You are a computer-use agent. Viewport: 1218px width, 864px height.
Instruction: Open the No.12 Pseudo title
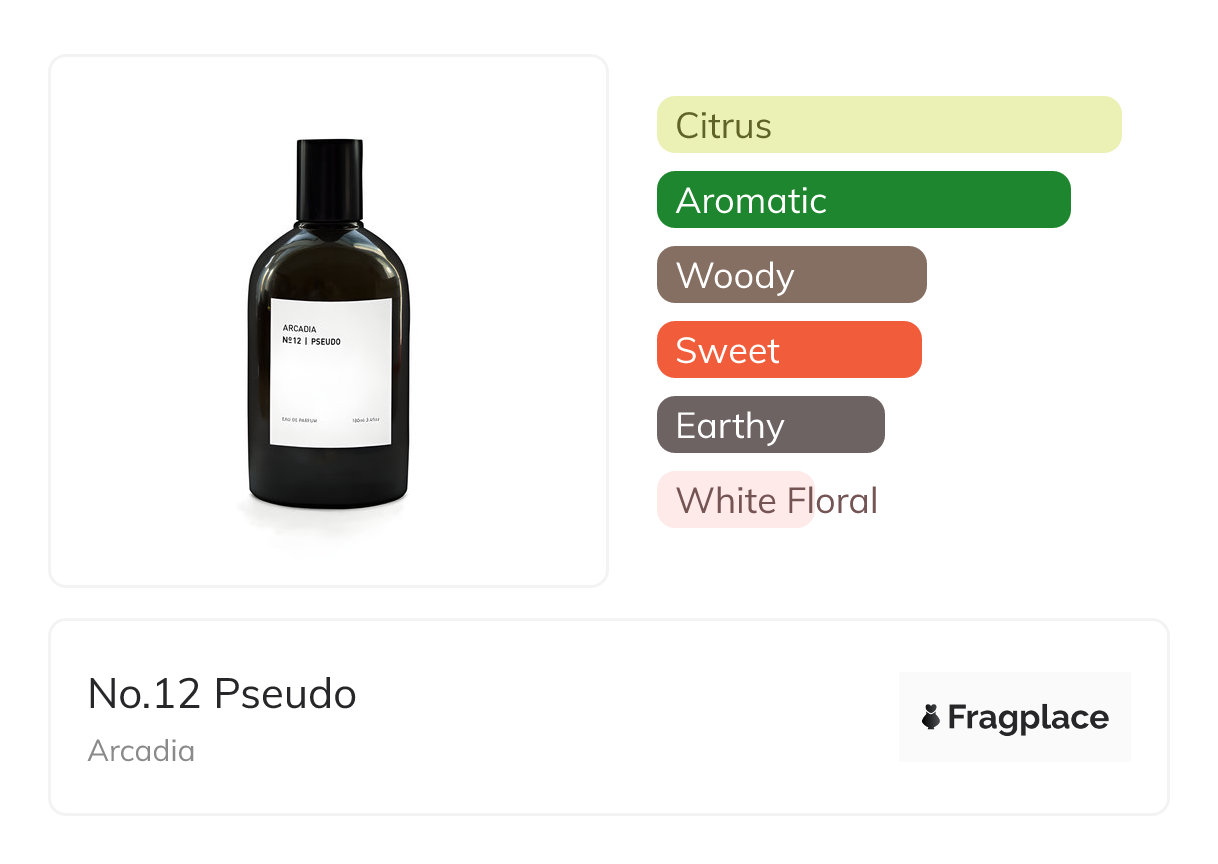tap(222, 694)
